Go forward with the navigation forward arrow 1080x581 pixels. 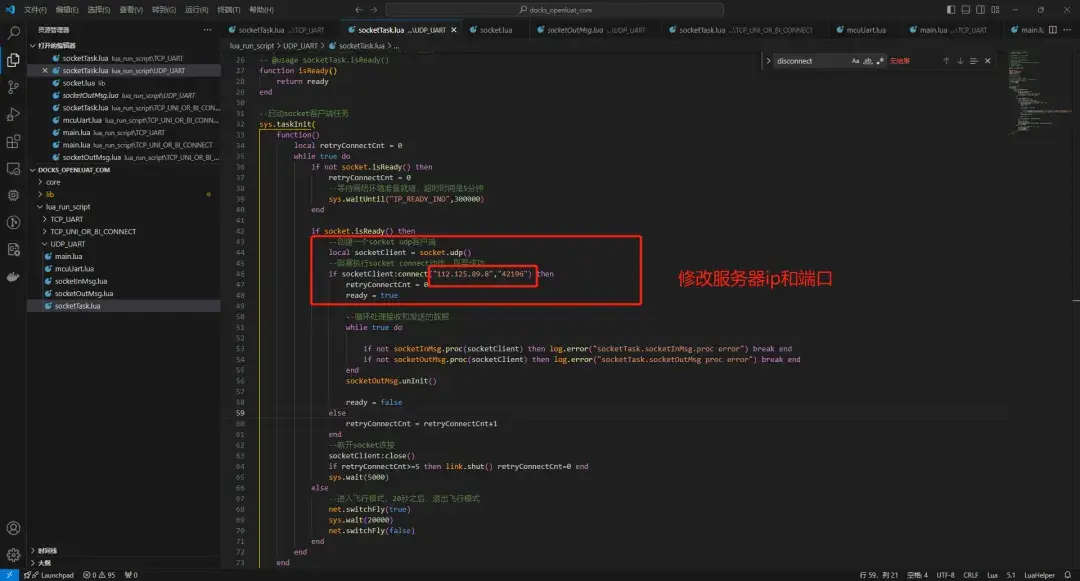pos(374,10)
